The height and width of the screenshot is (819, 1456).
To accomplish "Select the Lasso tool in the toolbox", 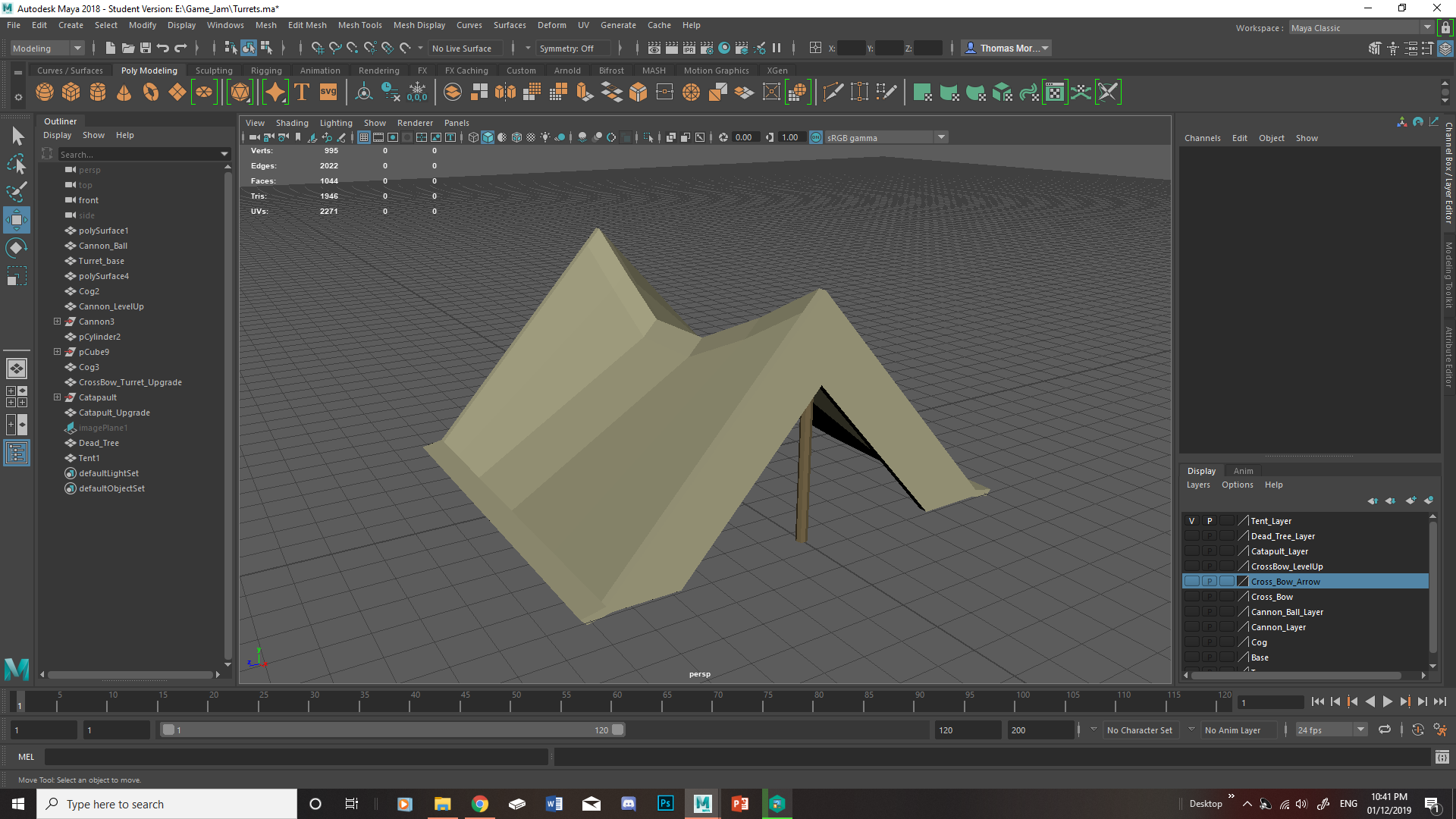I will pos(17,163).
